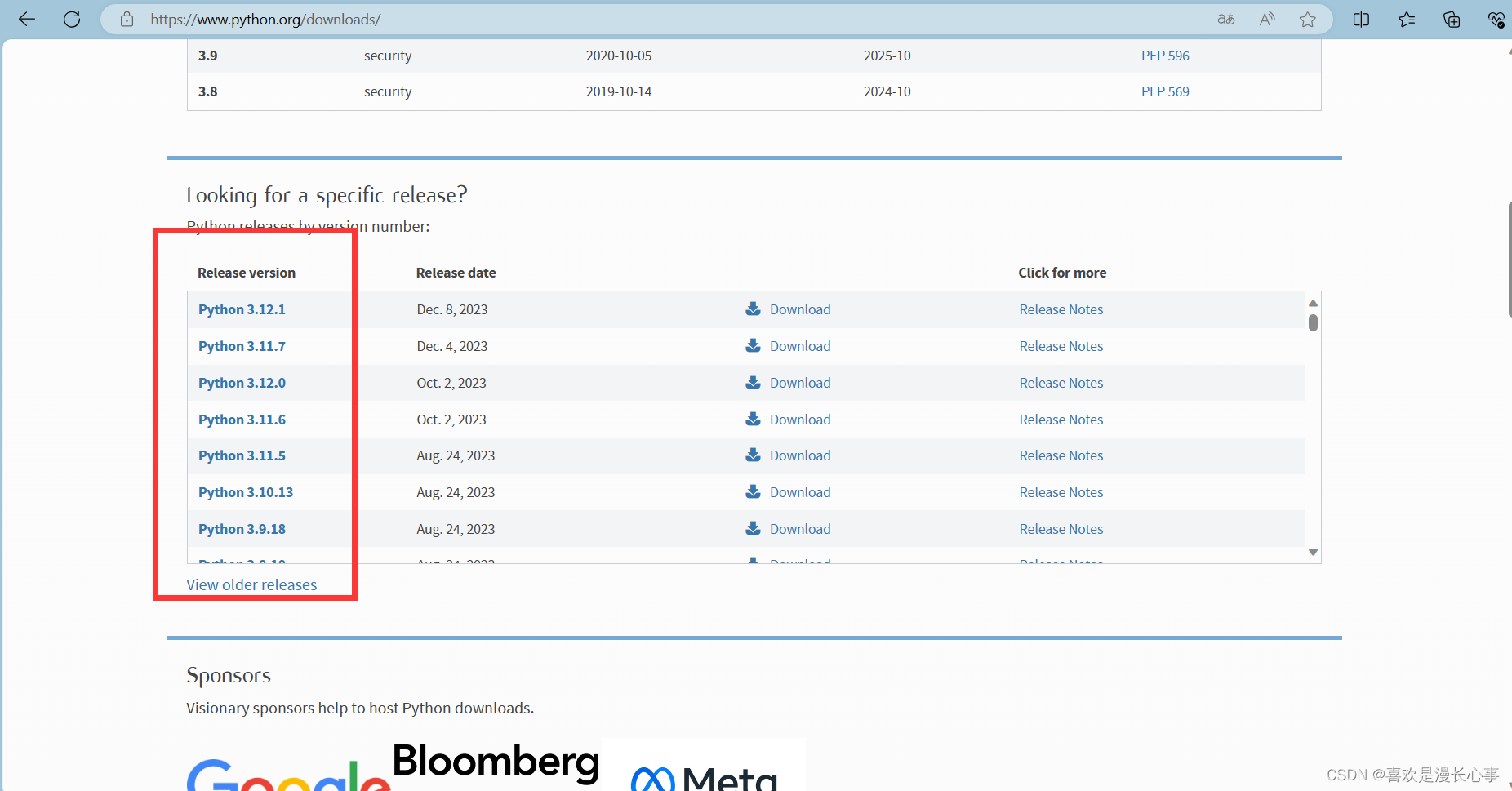Image resolution: width=1512 pixels, height=791 pixels.
Task: Start read aloud for this page
Action: pyautogui.click(x=1267, y=20)
